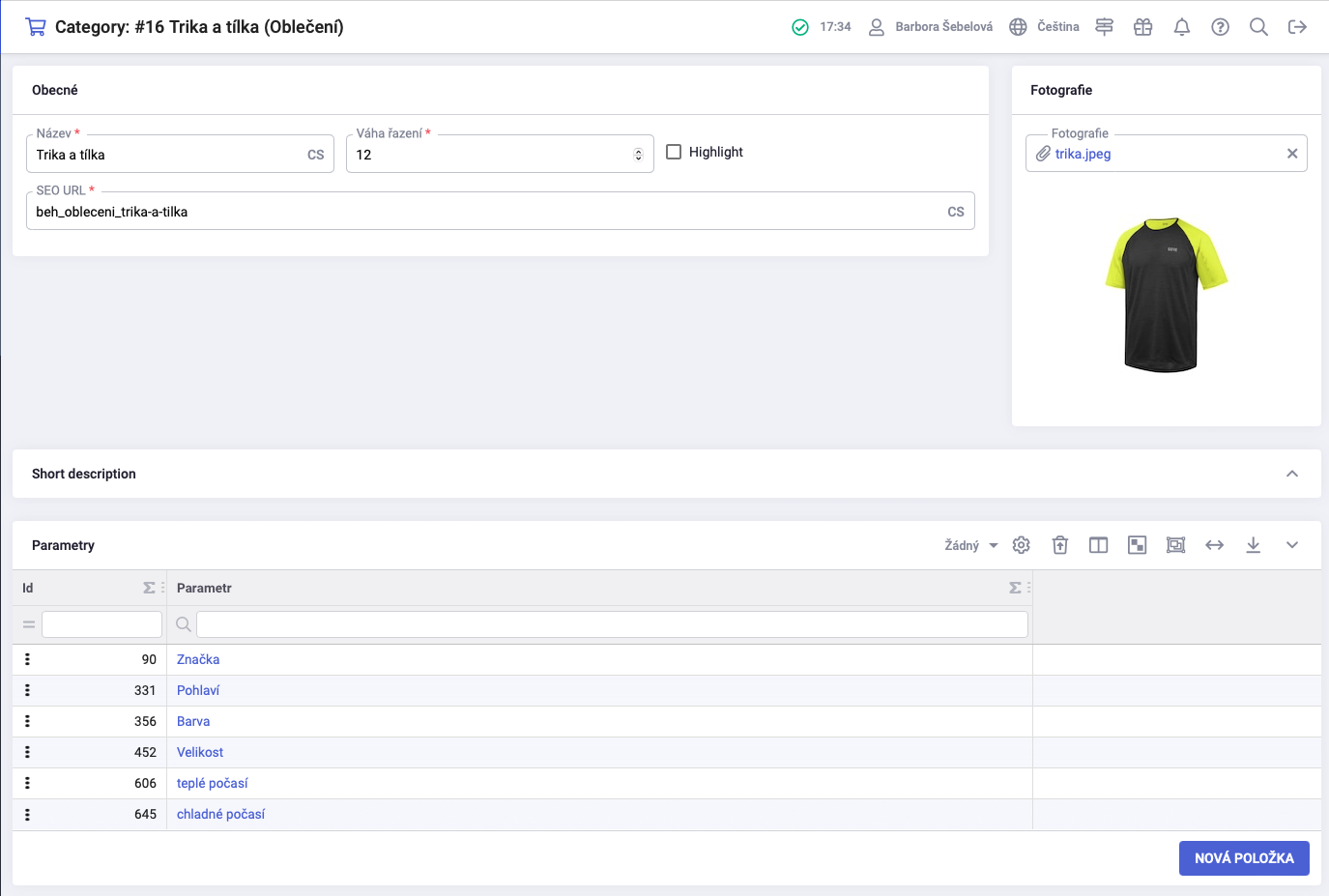The width and height of the screenshot is (1329, 896).
Task: Expand the Short description section
Action: [x=1292, y=474]
